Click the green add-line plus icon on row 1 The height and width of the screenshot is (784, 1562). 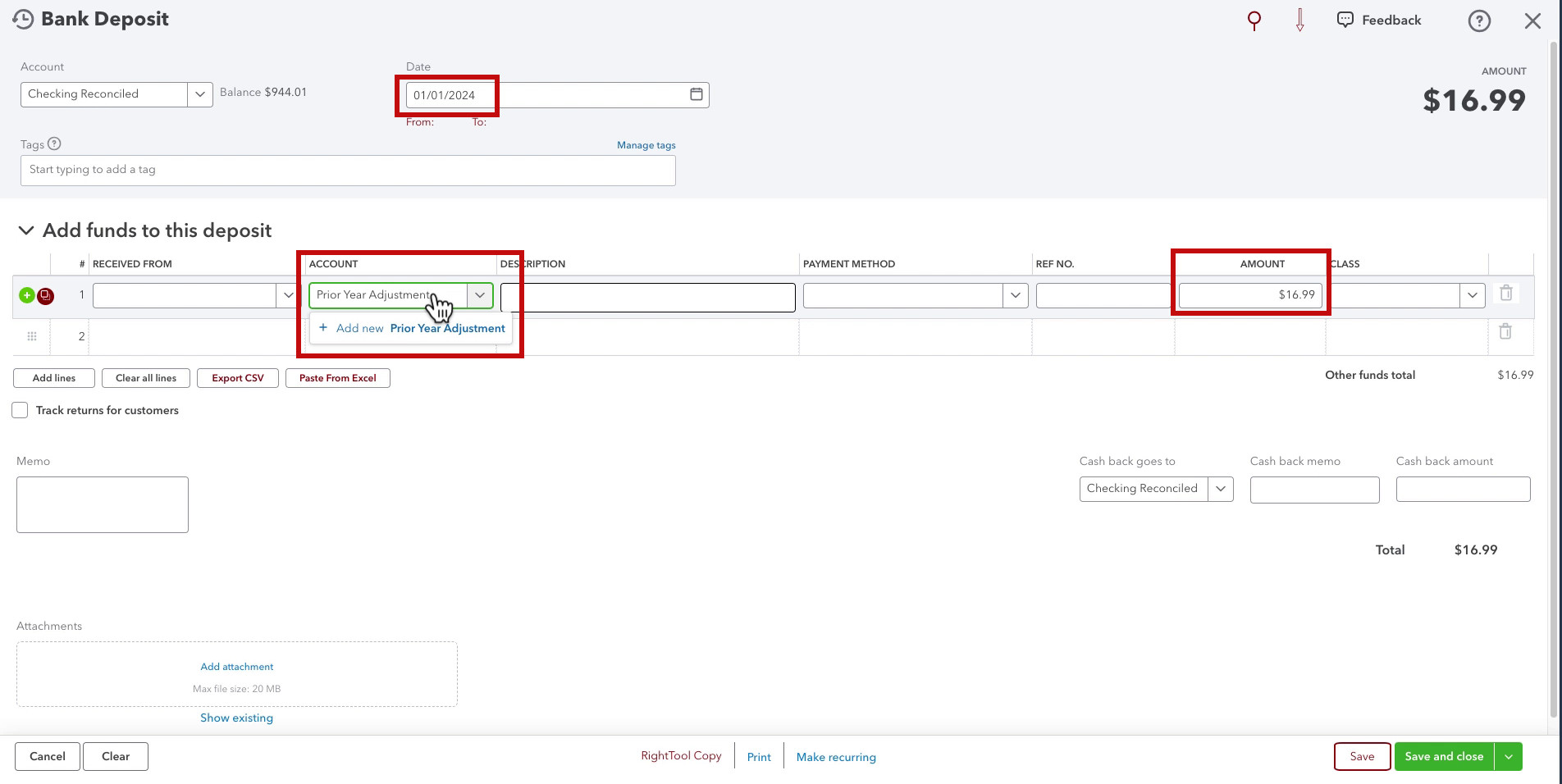26,295
